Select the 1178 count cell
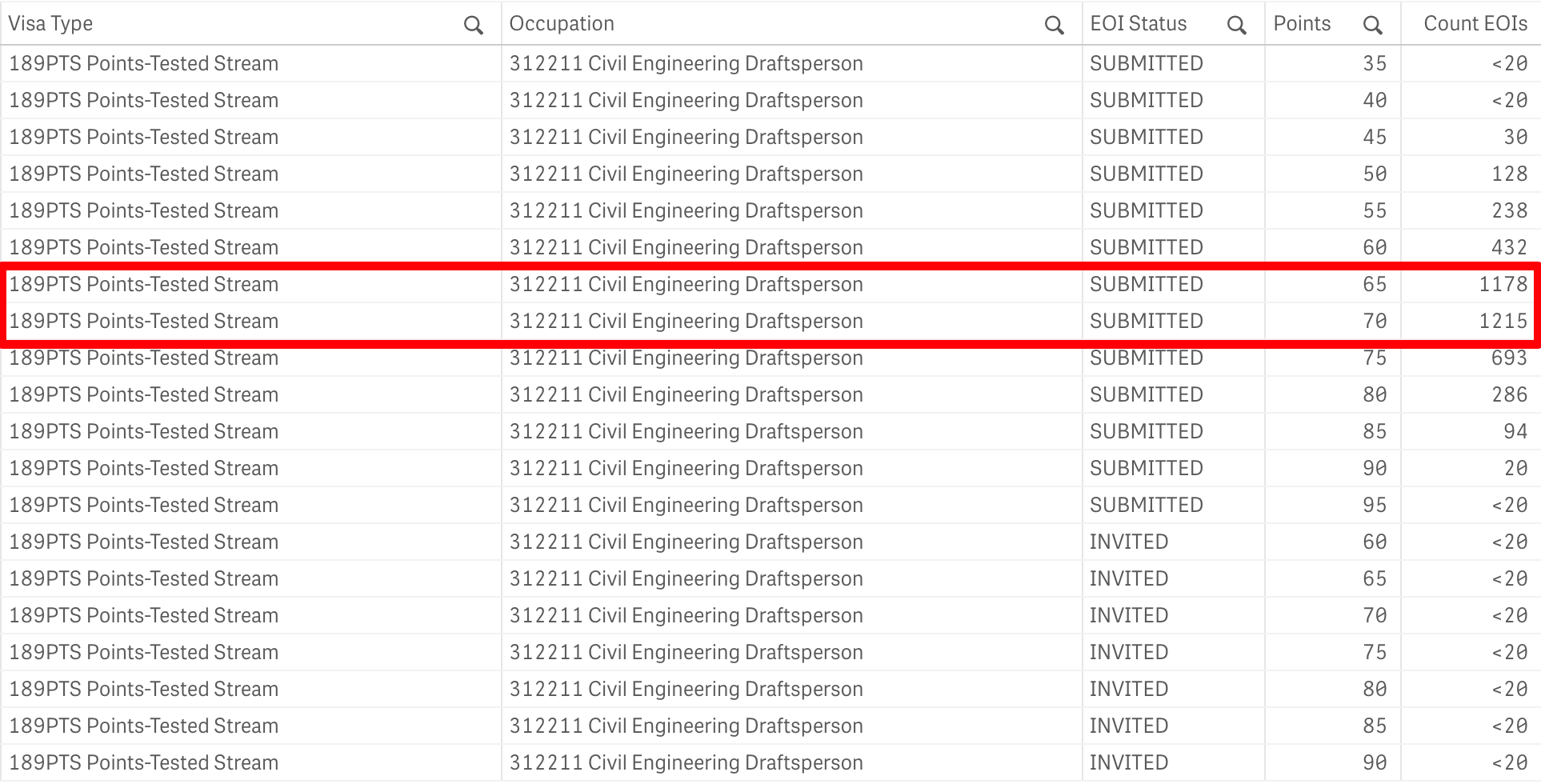Screen dimensions: 1541x784 [1503, 284]
